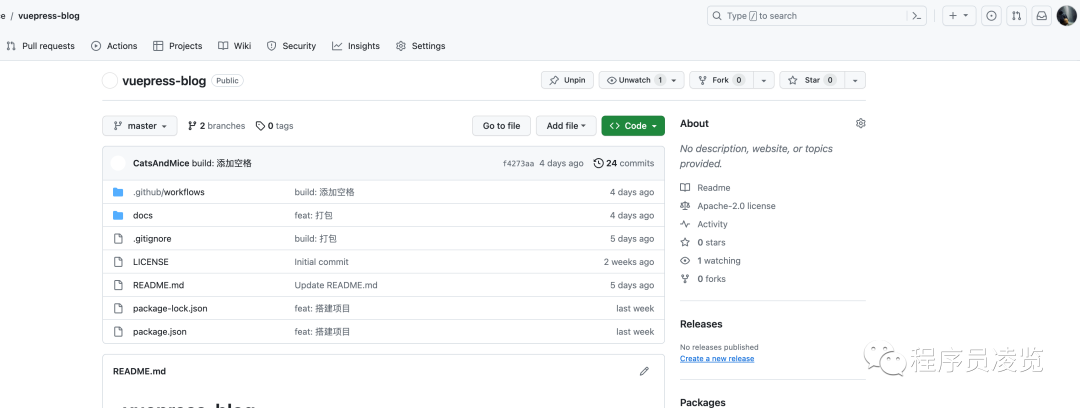Open the vuepress-blog breadcrumb link

coord(49,16)
